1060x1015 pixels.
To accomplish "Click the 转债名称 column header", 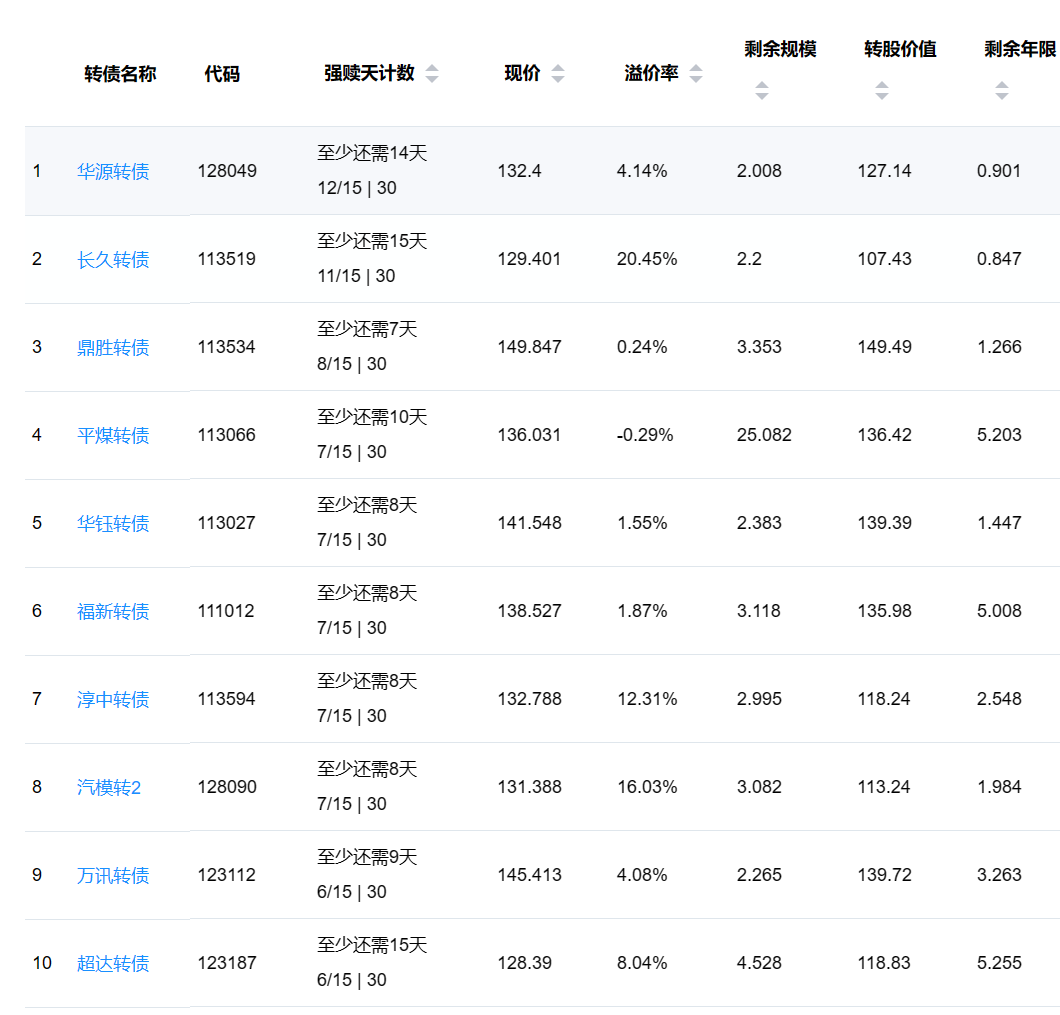I will [x=120, y=74].
